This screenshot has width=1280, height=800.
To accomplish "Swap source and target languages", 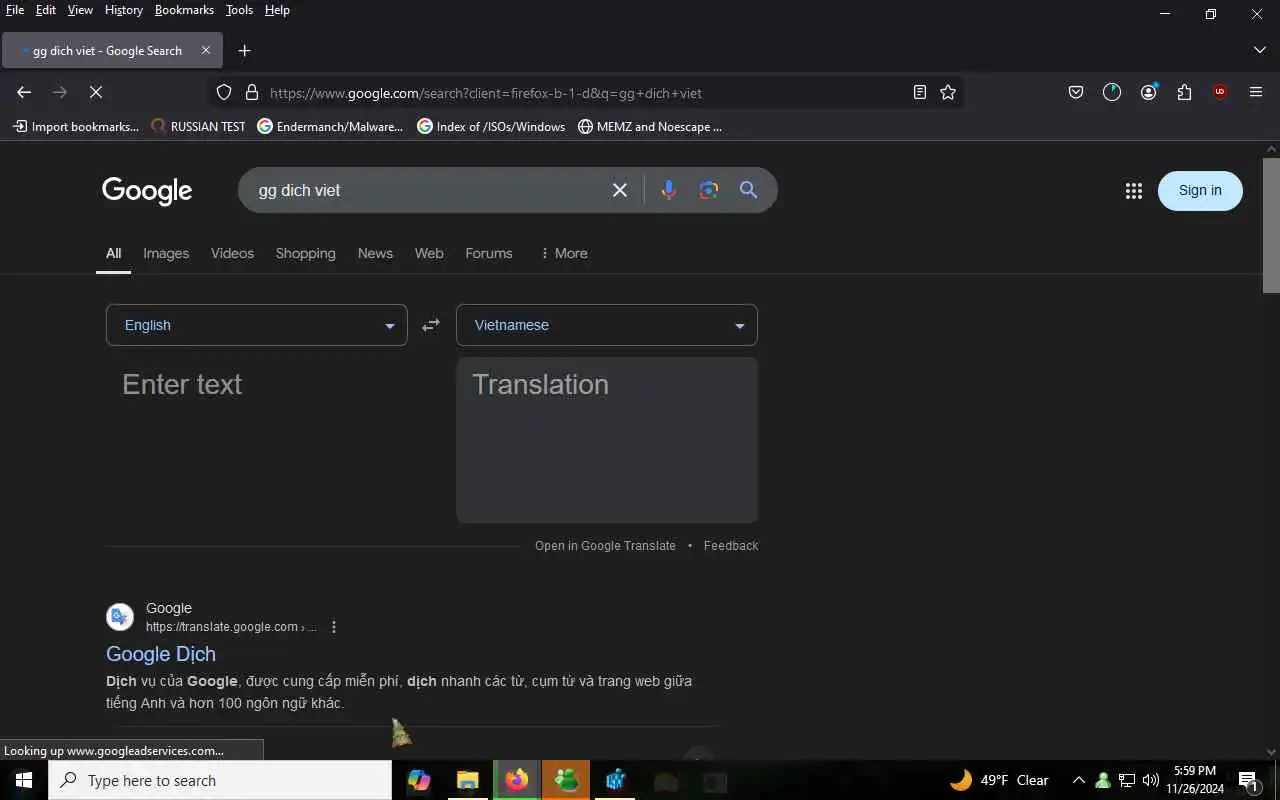I will pos(431,325).
